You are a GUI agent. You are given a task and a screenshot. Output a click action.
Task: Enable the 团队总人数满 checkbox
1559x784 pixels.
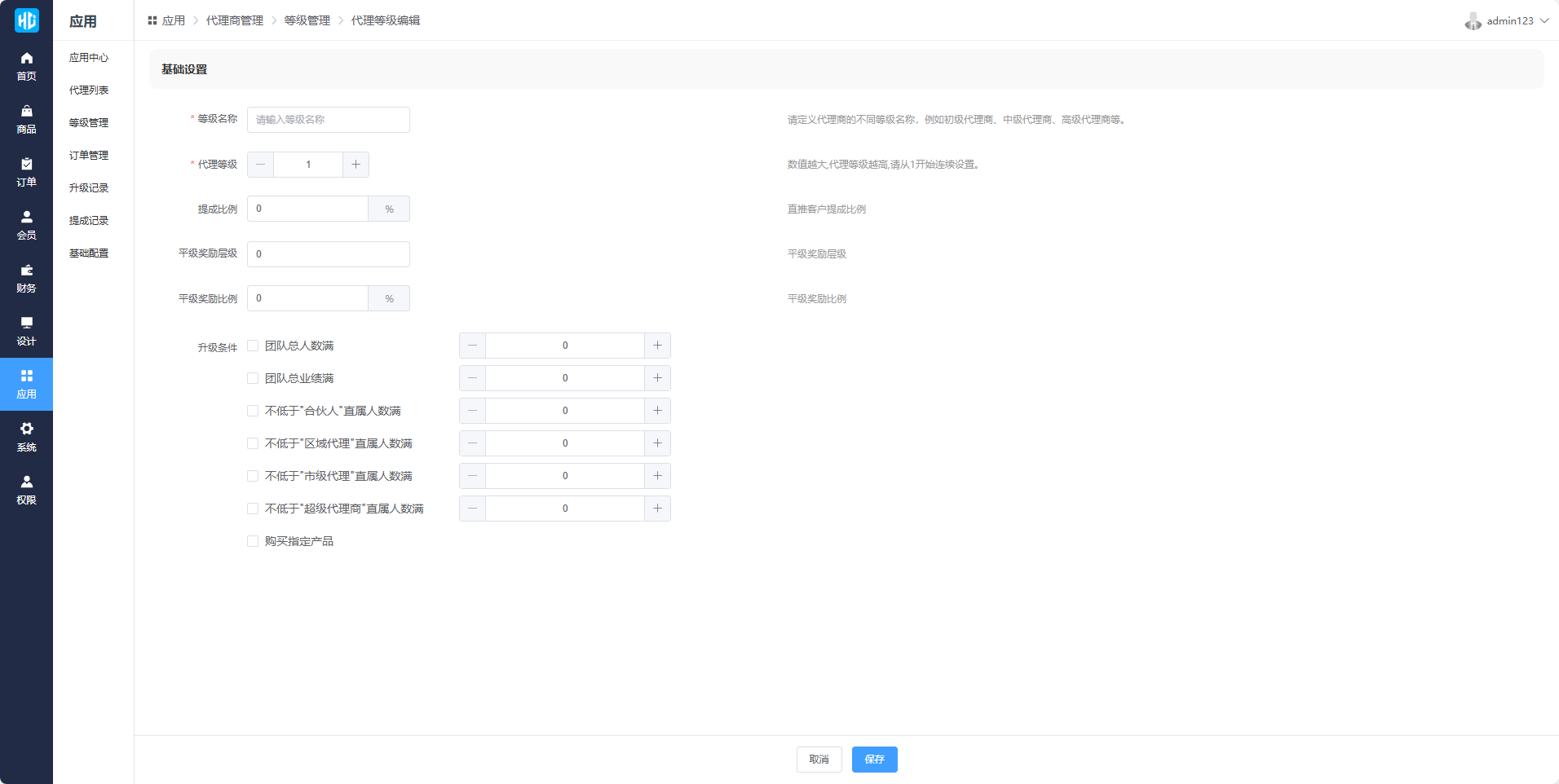[253, 346]
